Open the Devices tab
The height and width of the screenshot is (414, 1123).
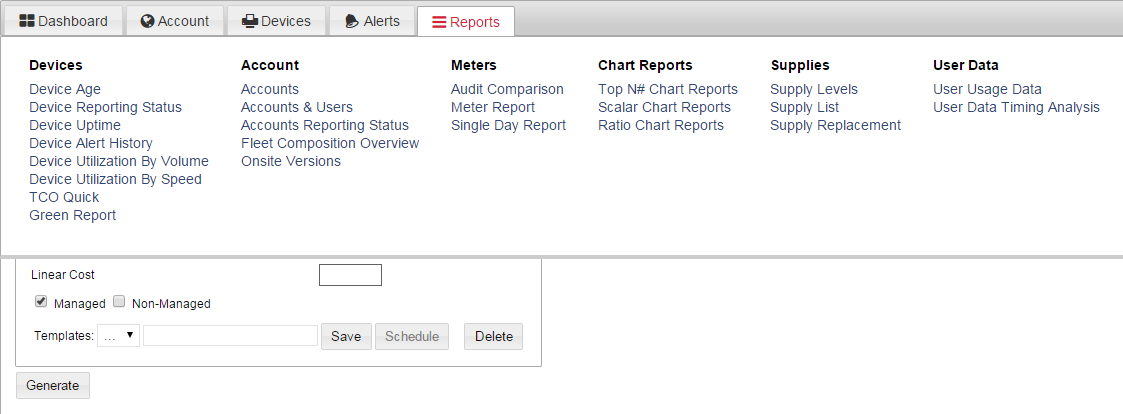point(276,21)
